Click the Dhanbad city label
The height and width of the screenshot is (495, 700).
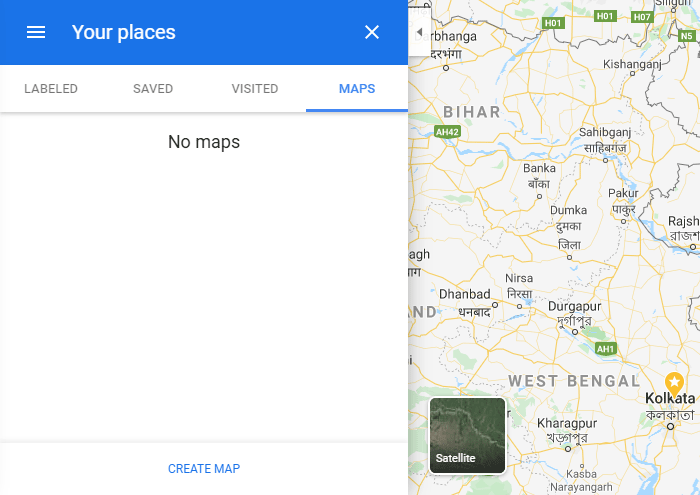pos(464,295)
